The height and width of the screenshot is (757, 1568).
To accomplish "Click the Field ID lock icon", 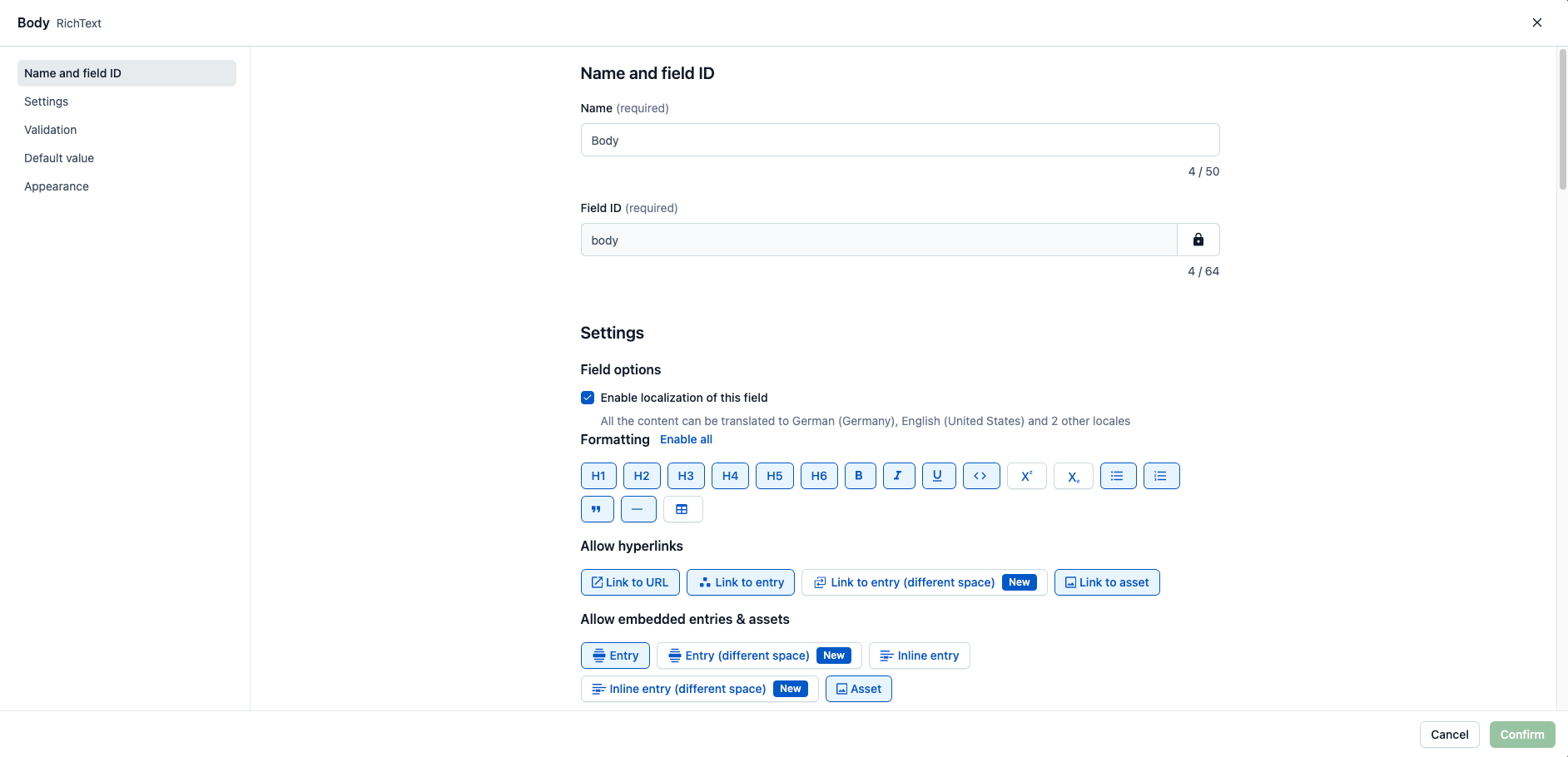I will 1198,240.
